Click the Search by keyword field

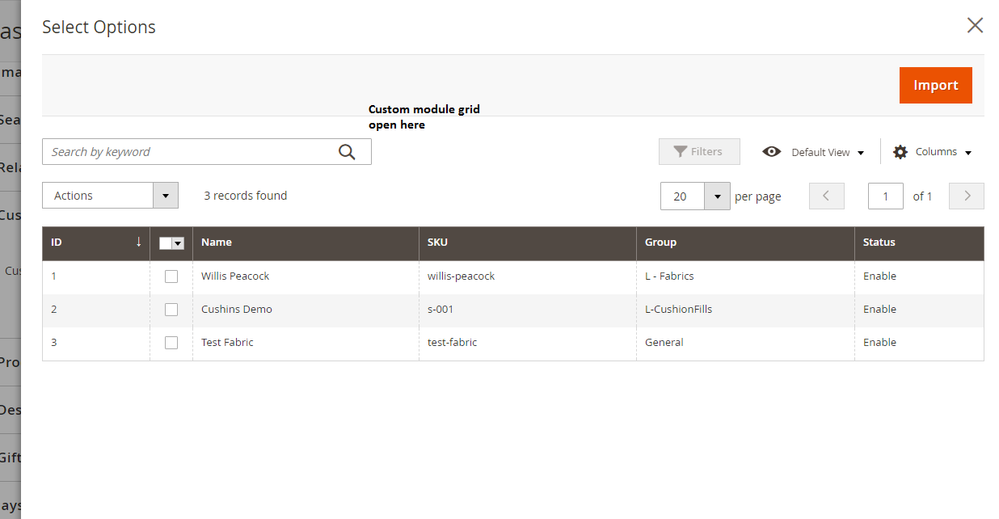pos(190,152)
